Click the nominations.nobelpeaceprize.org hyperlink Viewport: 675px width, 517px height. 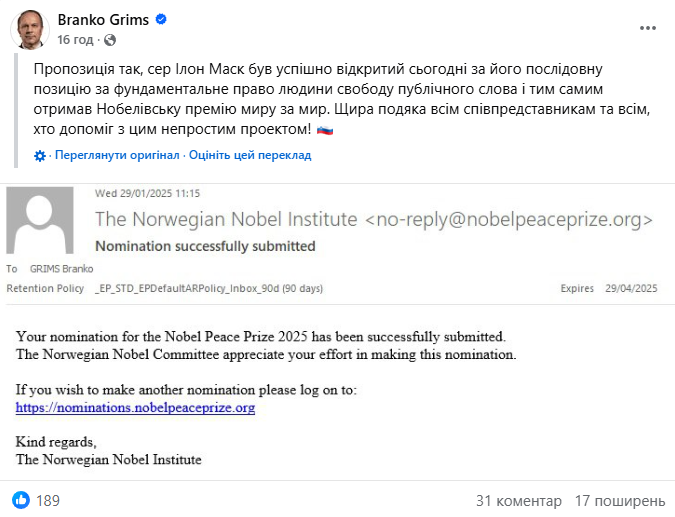click(136, 407)
